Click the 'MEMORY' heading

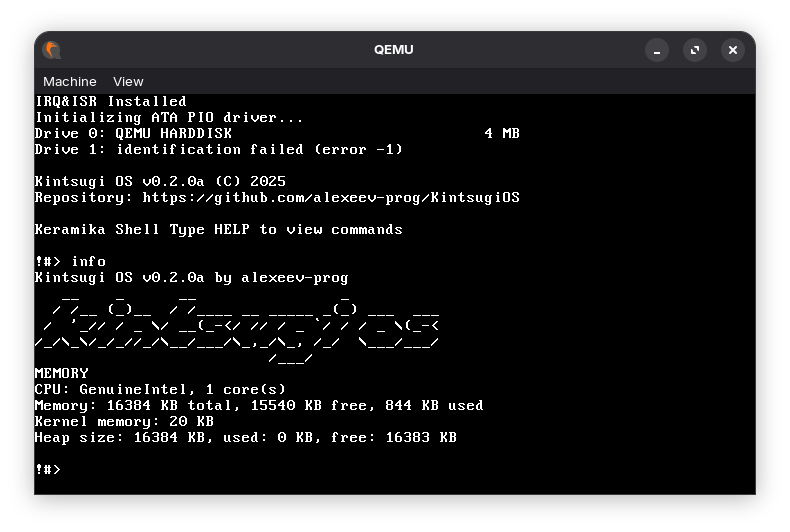pyautogui.click(x=61, y=373)
